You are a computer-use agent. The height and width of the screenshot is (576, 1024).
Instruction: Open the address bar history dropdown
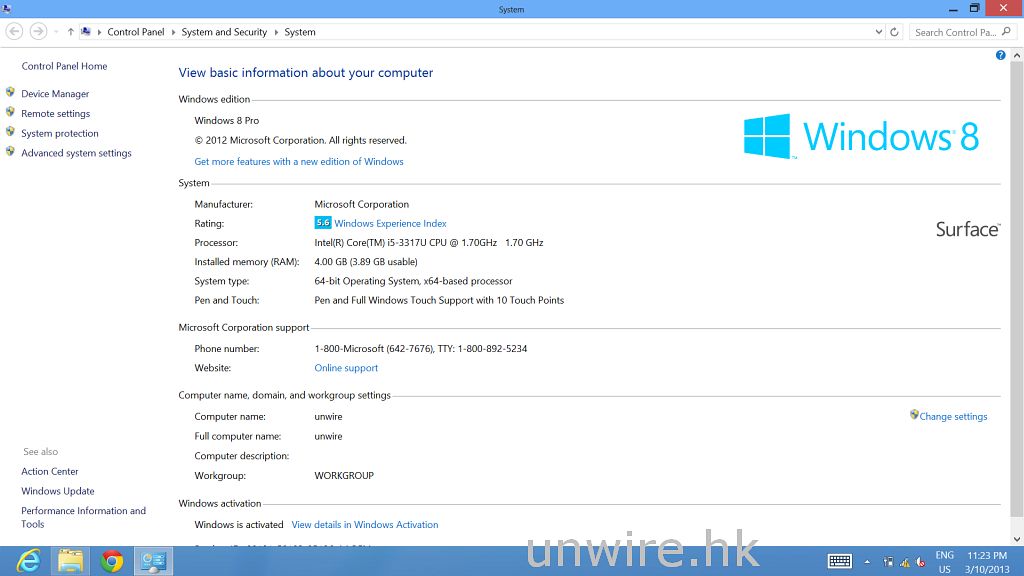(878, 32)
